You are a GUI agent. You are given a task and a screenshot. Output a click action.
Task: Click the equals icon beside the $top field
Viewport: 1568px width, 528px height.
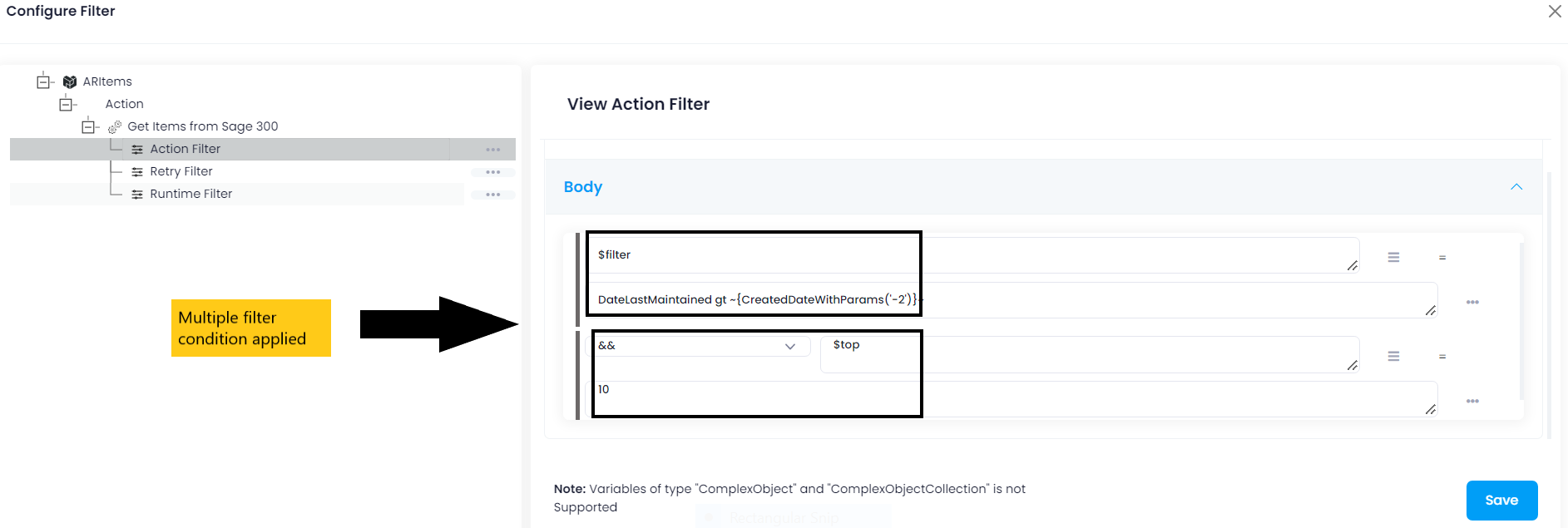click(1442, 356)
